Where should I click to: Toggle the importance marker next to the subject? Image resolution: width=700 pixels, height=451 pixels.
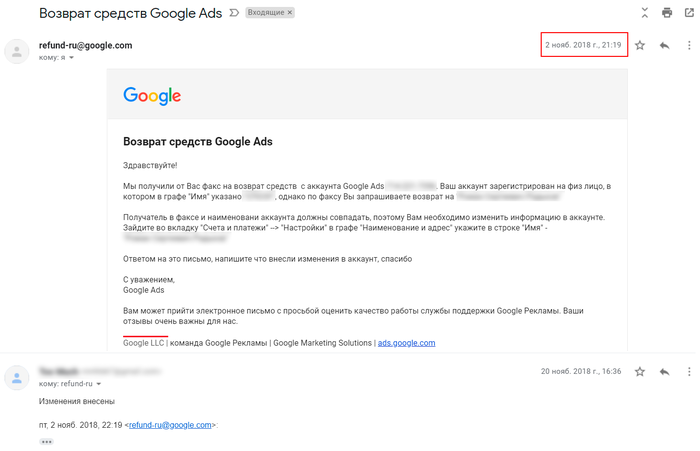point(234,13)
